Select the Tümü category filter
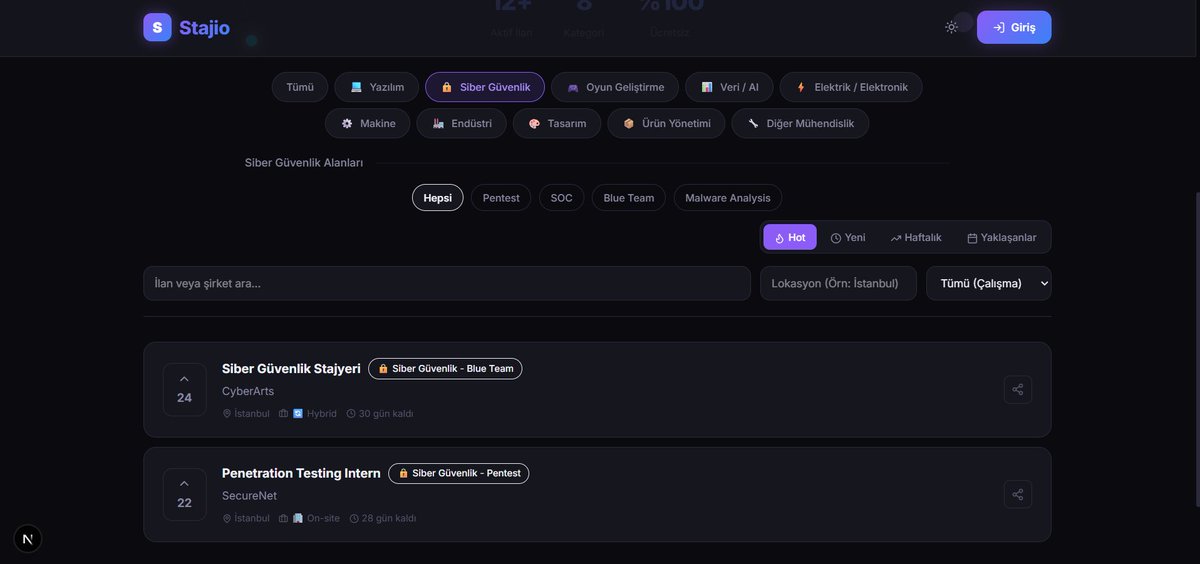 tap(300, 87)
